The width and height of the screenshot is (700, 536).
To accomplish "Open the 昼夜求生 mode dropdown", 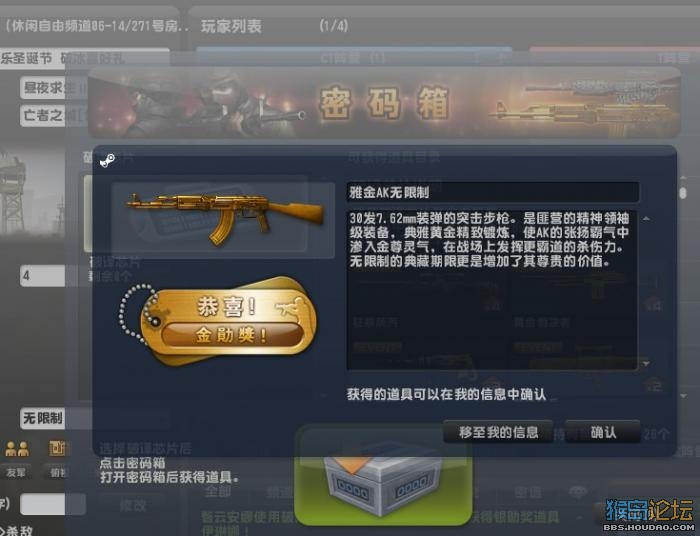I will click(x=44, y=88).
